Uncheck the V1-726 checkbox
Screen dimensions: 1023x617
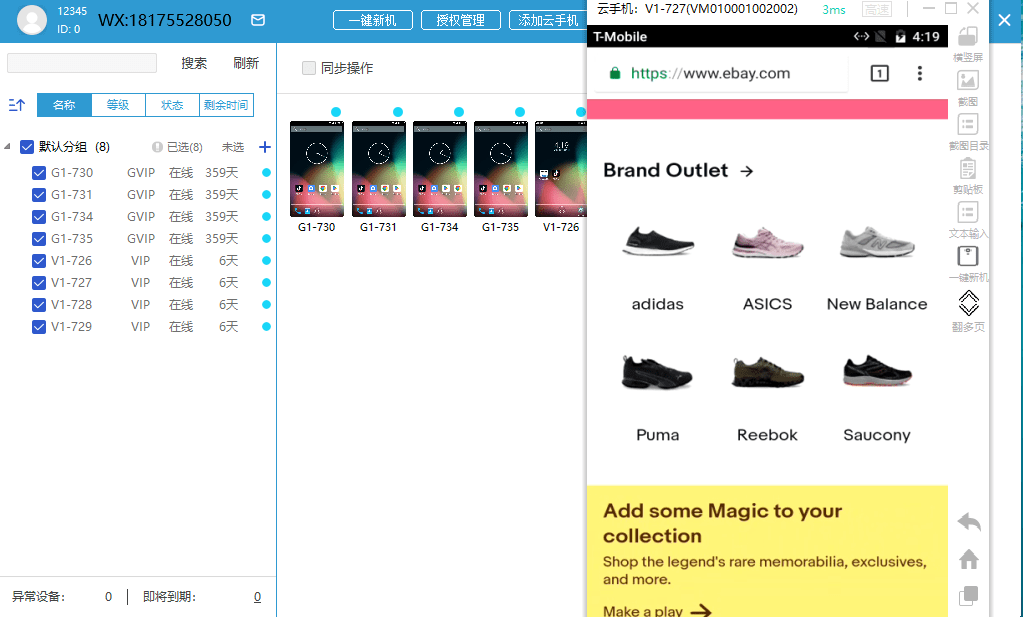click(x=38, y=261)
